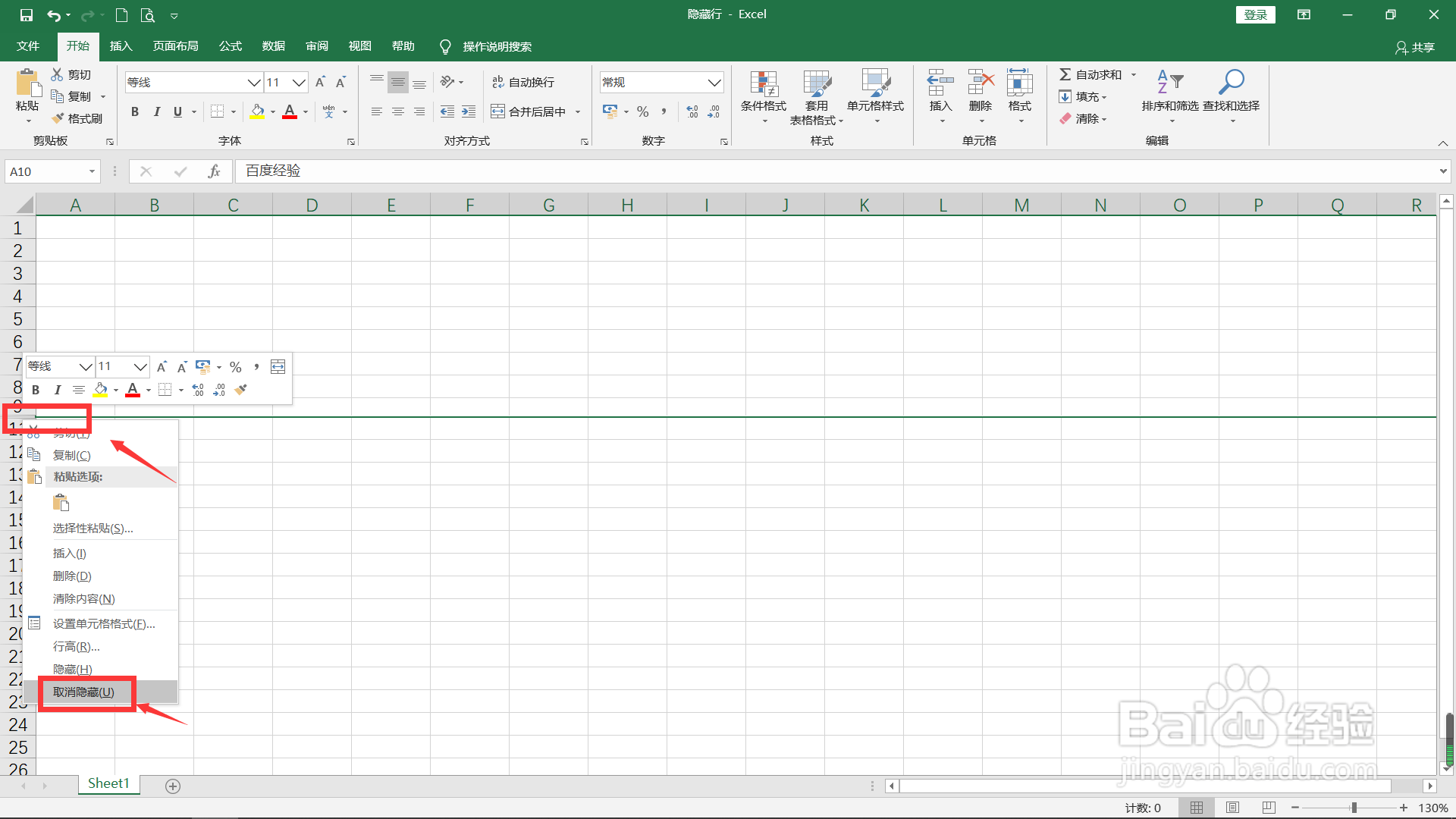Open Format as Table gallery
The height and width of the screenshot is (819, 1456).
(817, 97)
